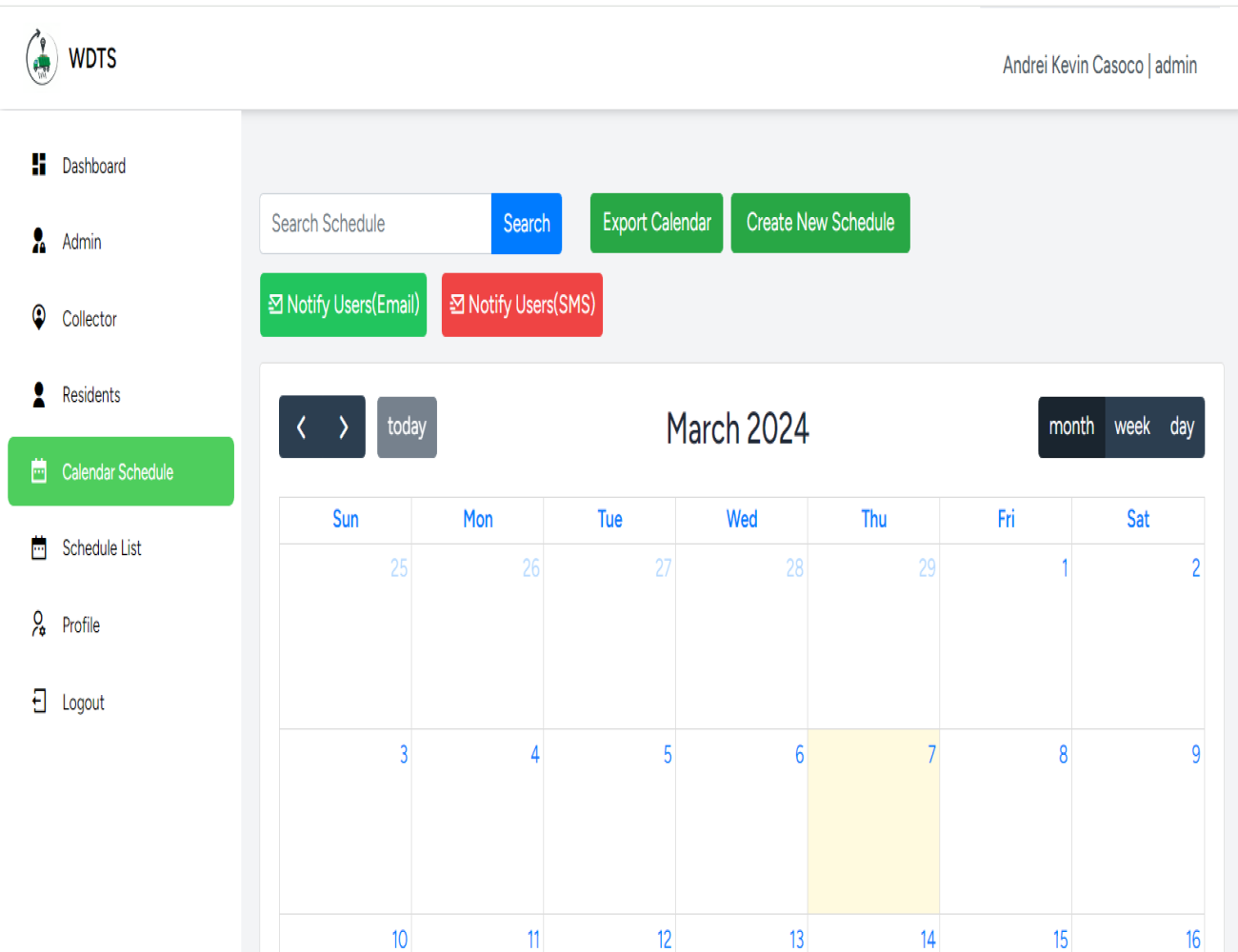Select March 4 on the calendar

477,822
